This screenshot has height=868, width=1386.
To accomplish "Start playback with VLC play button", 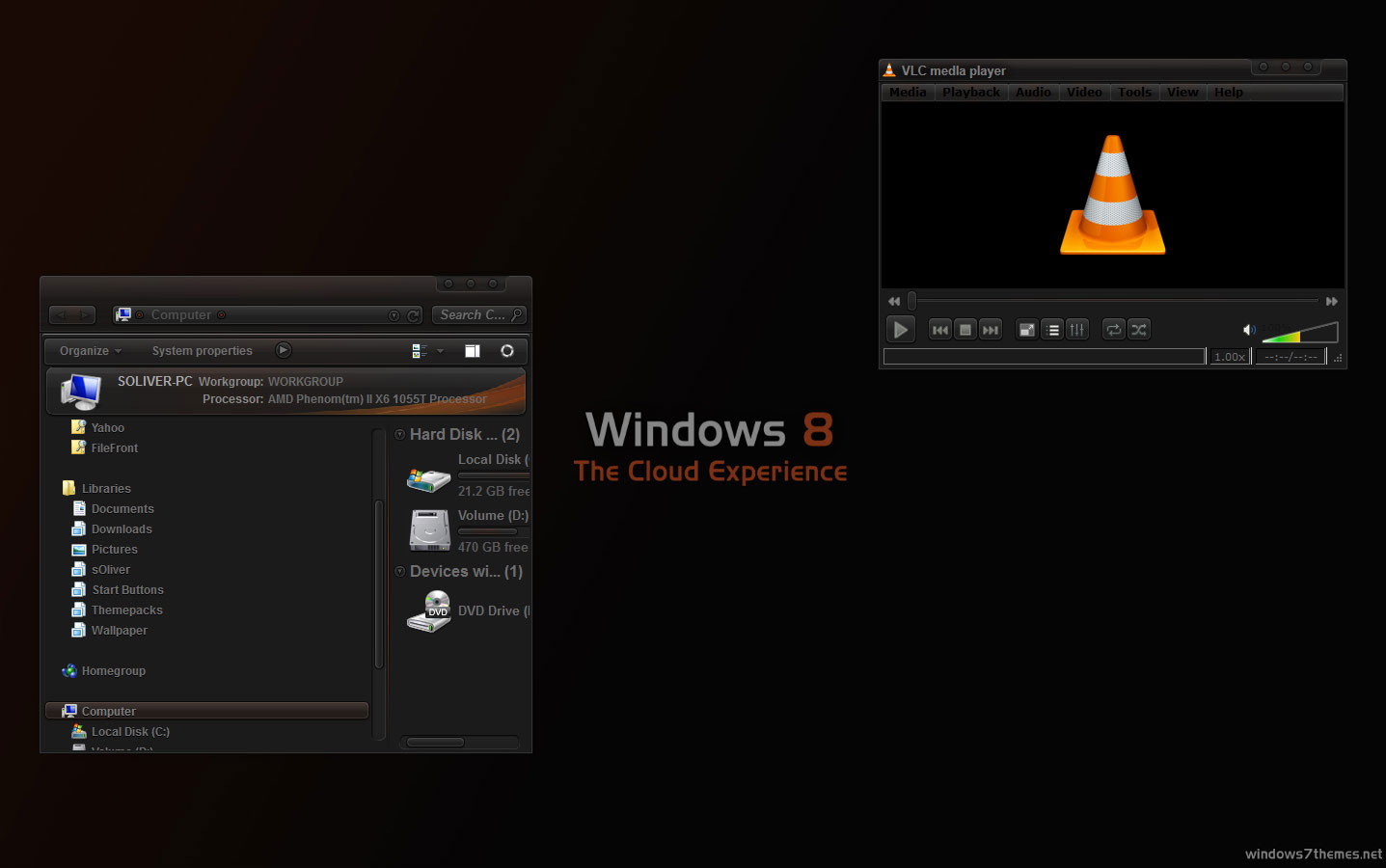I will coord(900,330).
